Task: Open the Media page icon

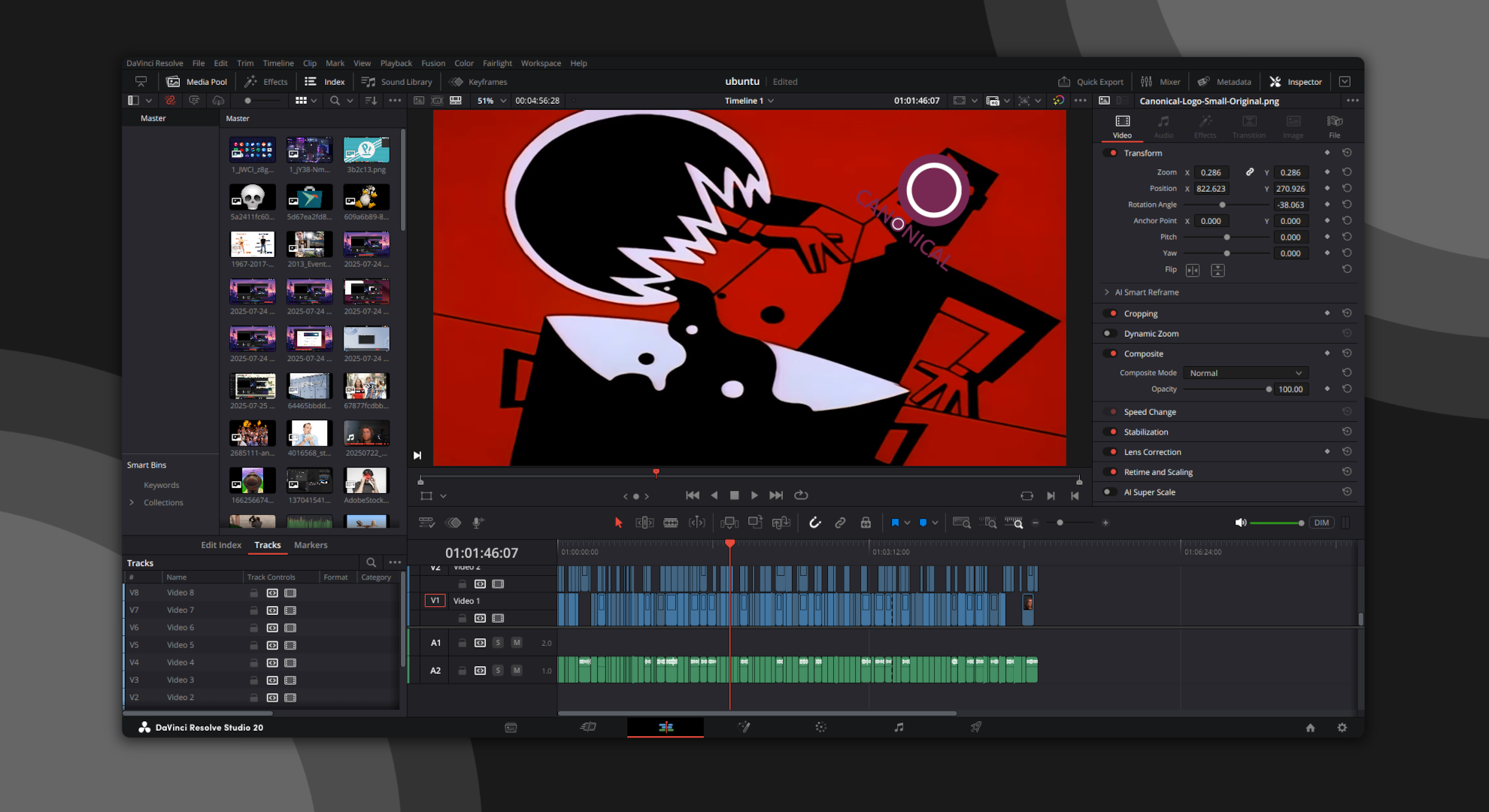Action: (x=511, y=727)
